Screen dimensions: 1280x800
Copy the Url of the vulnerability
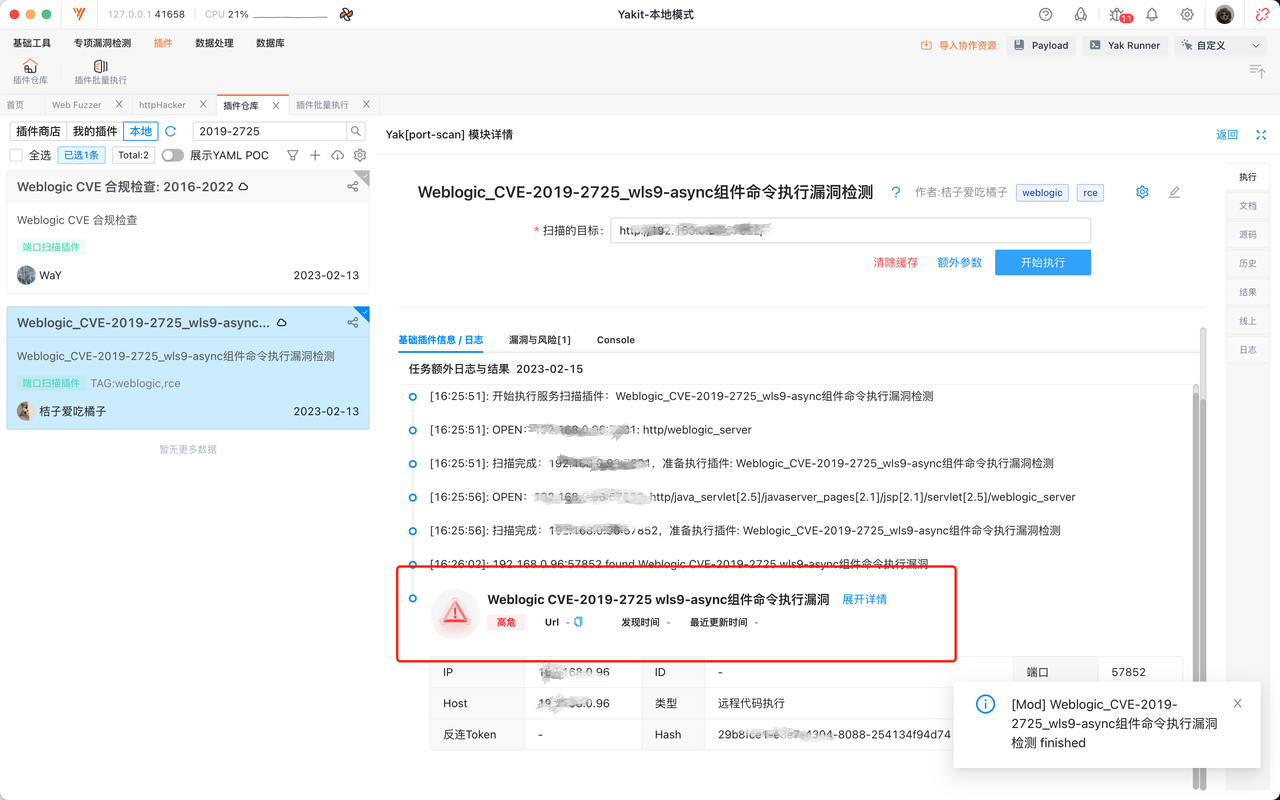pos(578,622)
